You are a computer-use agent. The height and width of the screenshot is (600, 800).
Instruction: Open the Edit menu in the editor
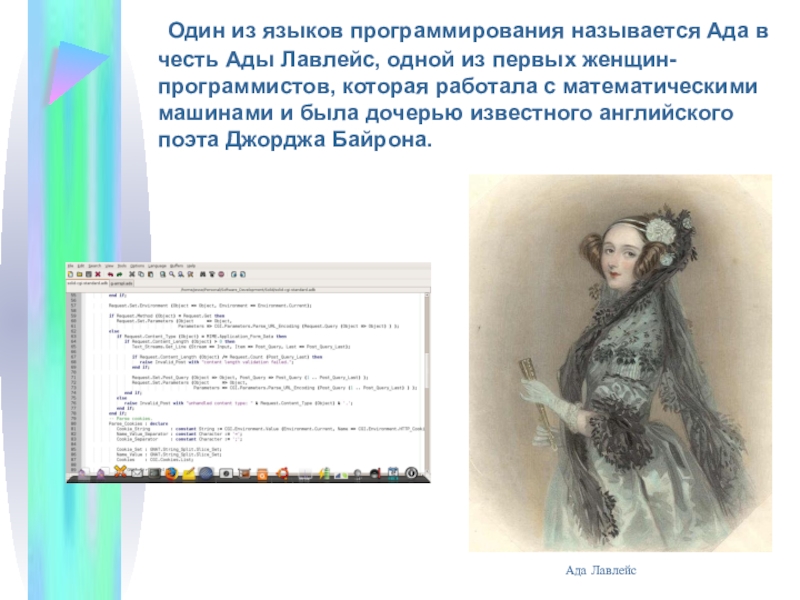[81, 266]
